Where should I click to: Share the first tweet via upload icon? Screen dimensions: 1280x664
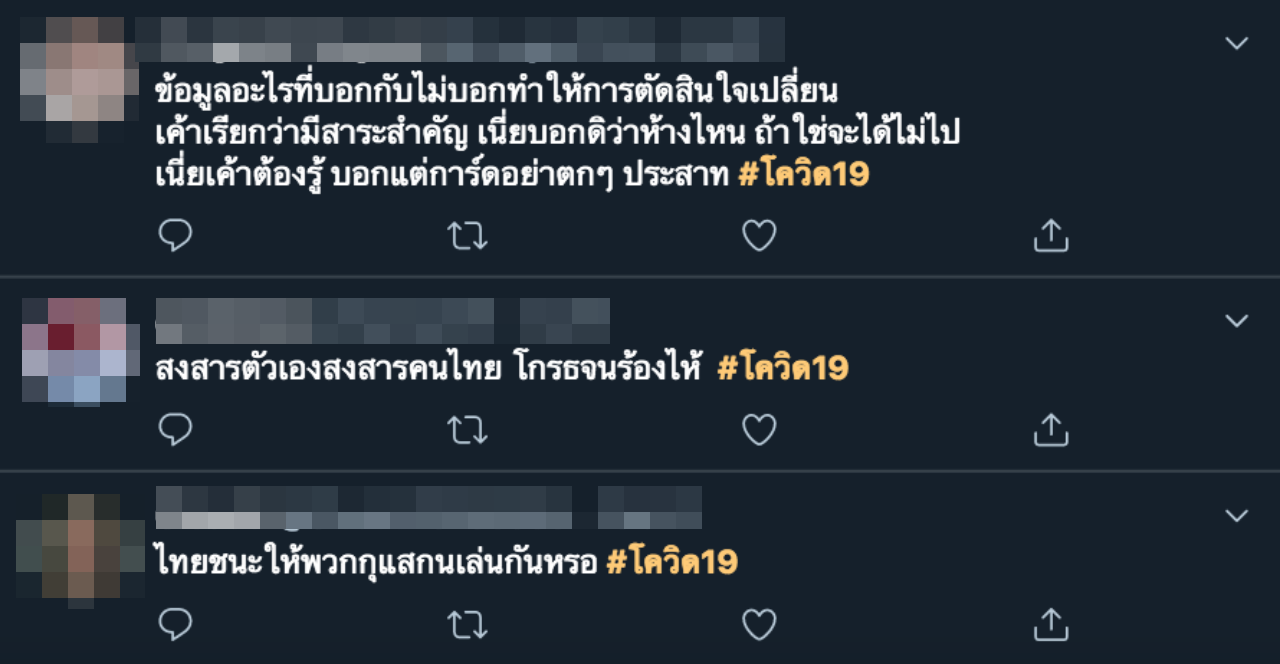coord(1051,236)
